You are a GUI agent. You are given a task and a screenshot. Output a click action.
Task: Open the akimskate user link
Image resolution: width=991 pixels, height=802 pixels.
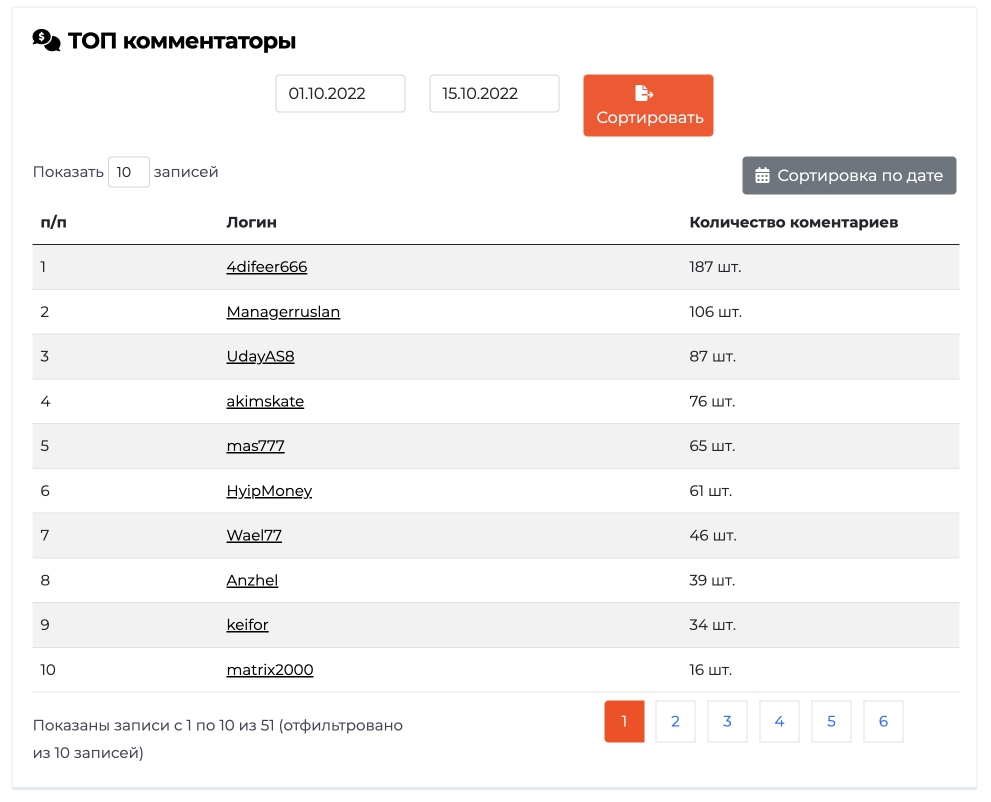click(x=265, y=401)
